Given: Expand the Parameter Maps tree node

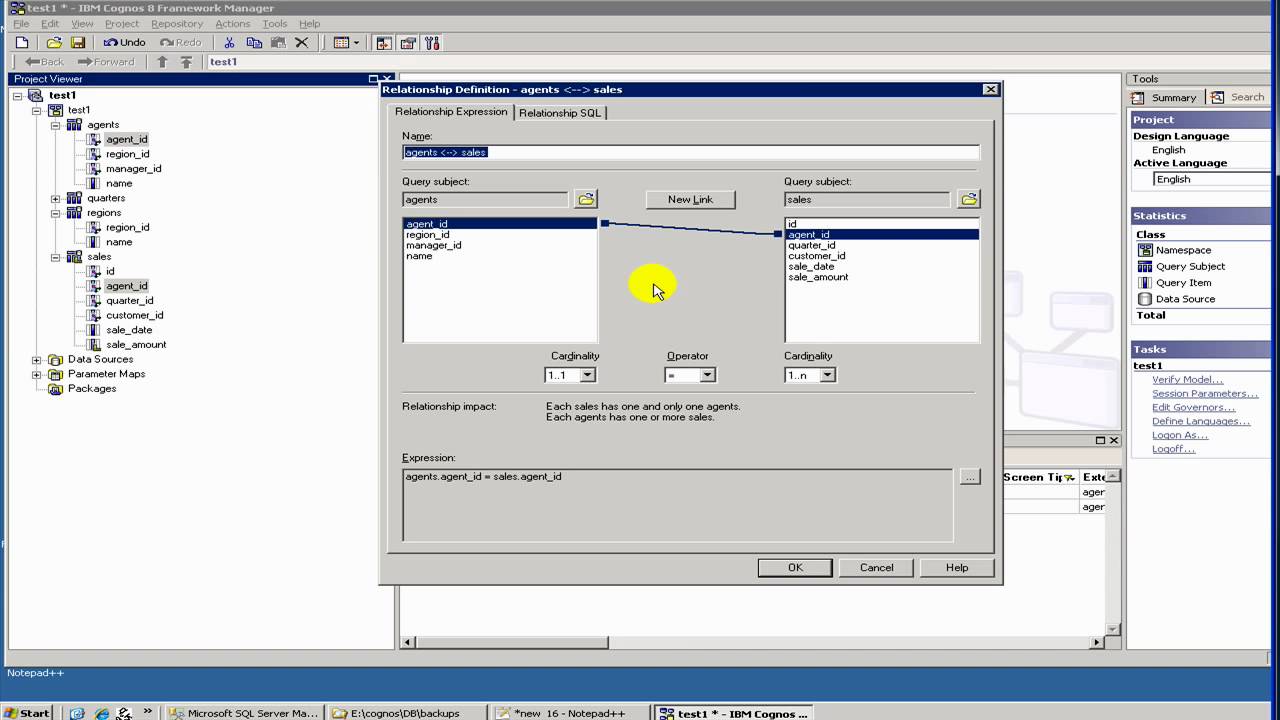Looking at the screenshot, I should [37, 374].
